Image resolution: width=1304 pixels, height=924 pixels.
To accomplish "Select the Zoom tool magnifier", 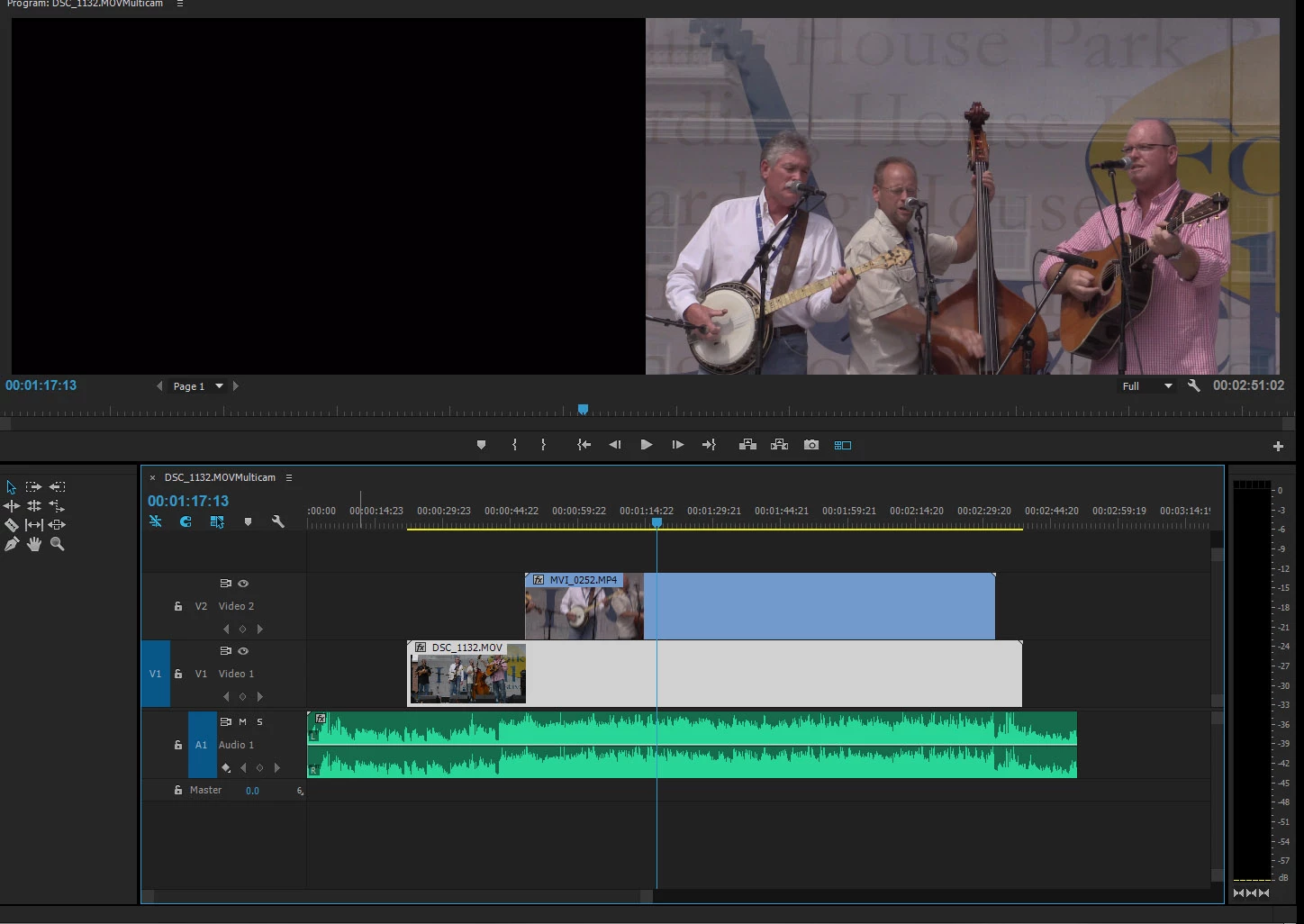I will click(x=58, y=544).
